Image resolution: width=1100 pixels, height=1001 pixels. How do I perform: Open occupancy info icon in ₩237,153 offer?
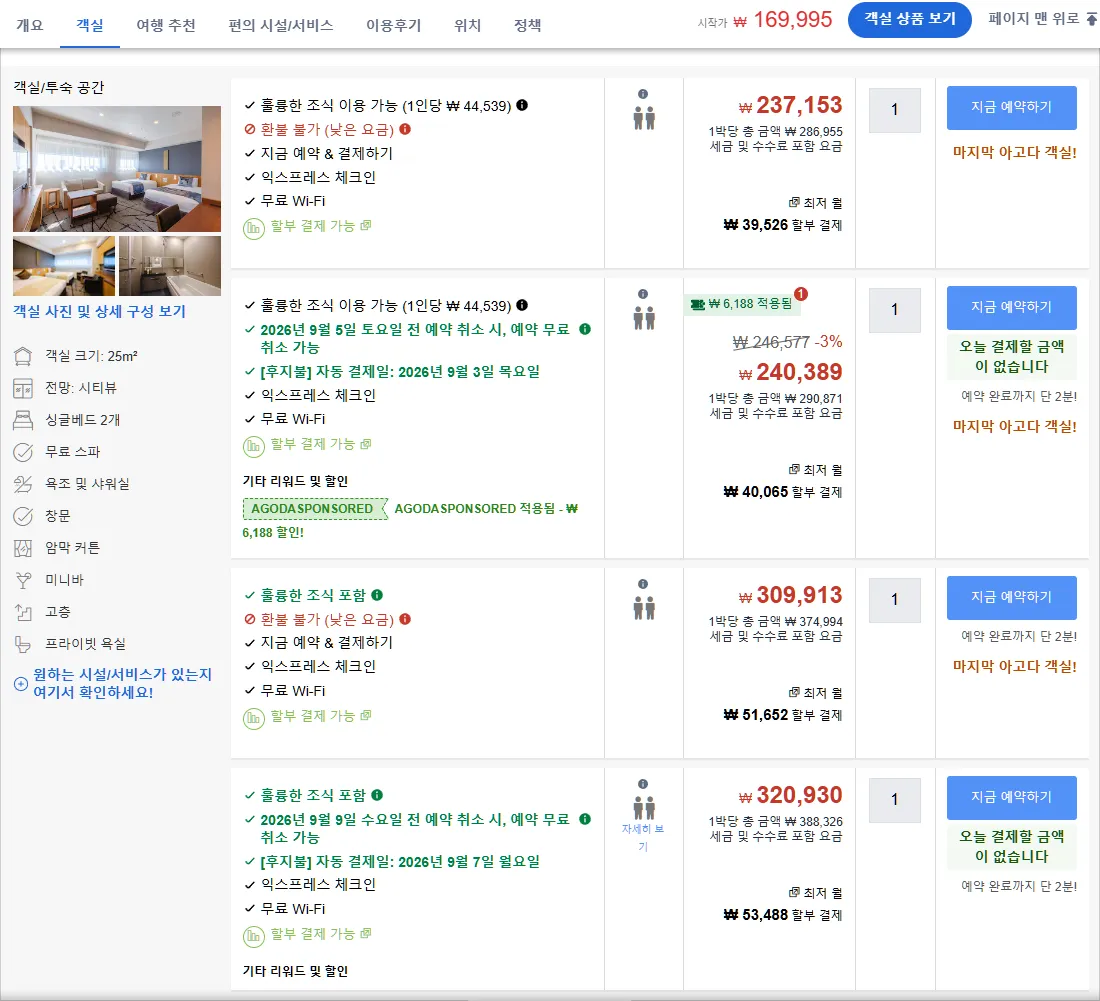643,94
